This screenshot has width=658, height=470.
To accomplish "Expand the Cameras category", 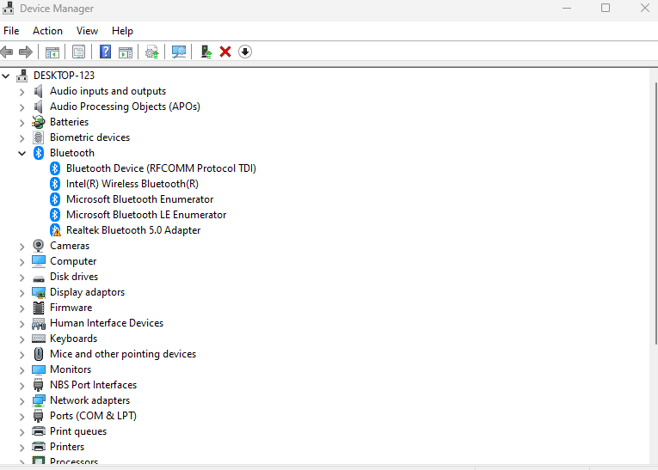I will [22, 247].
